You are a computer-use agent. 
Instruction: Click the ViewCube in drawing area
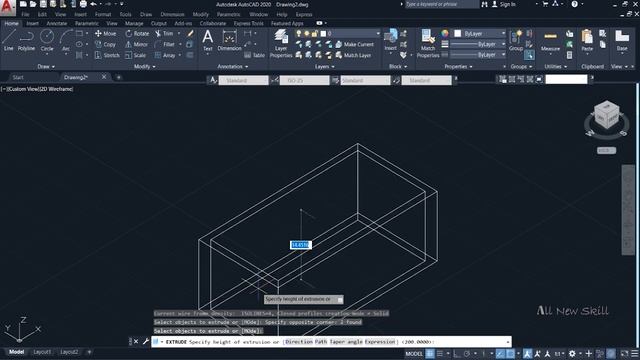click(607, 116)
